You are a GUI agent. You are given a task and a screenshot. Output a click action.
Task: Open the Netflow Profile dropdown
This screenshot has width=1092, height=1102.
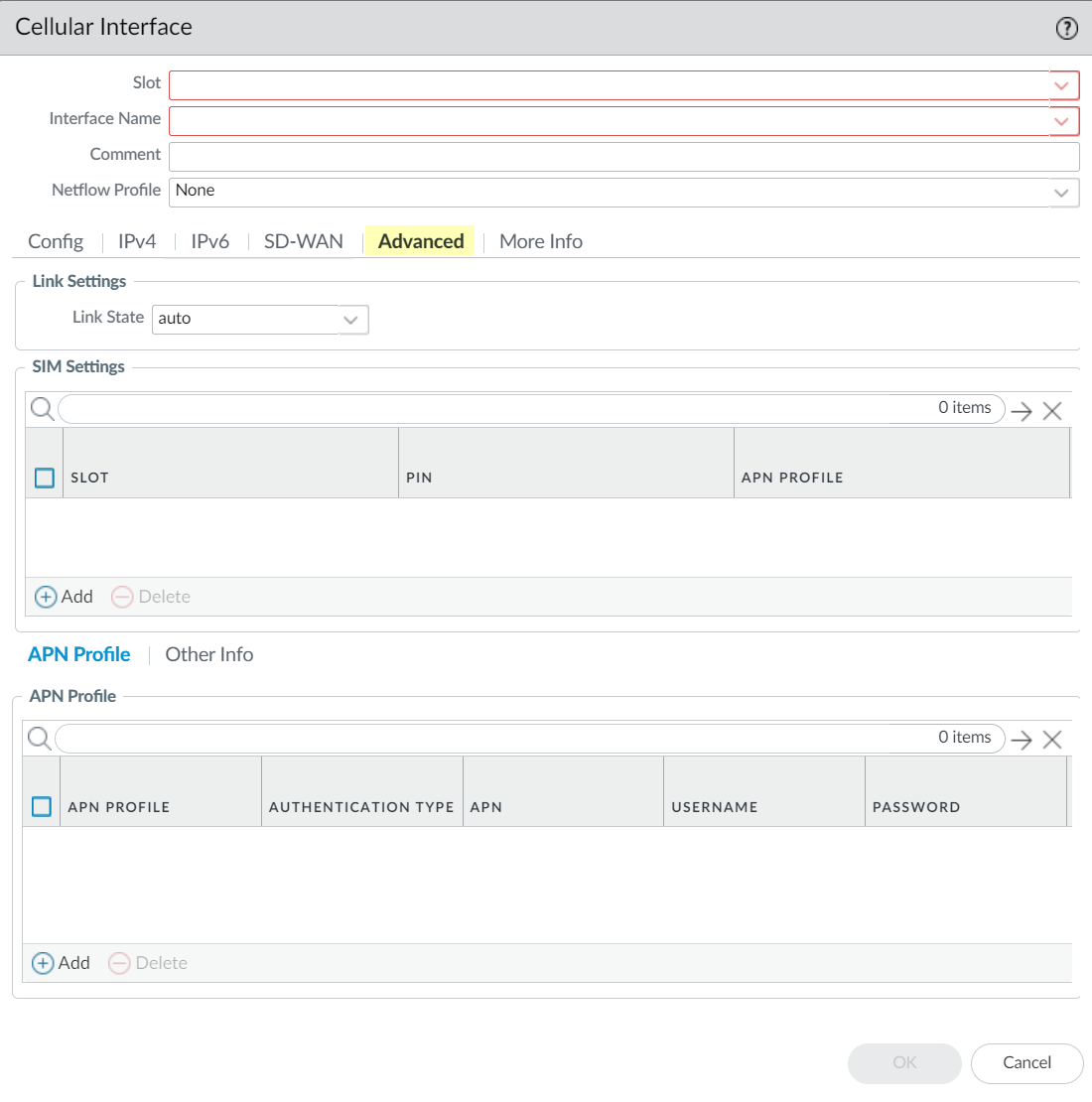(x=1062, y=193)
